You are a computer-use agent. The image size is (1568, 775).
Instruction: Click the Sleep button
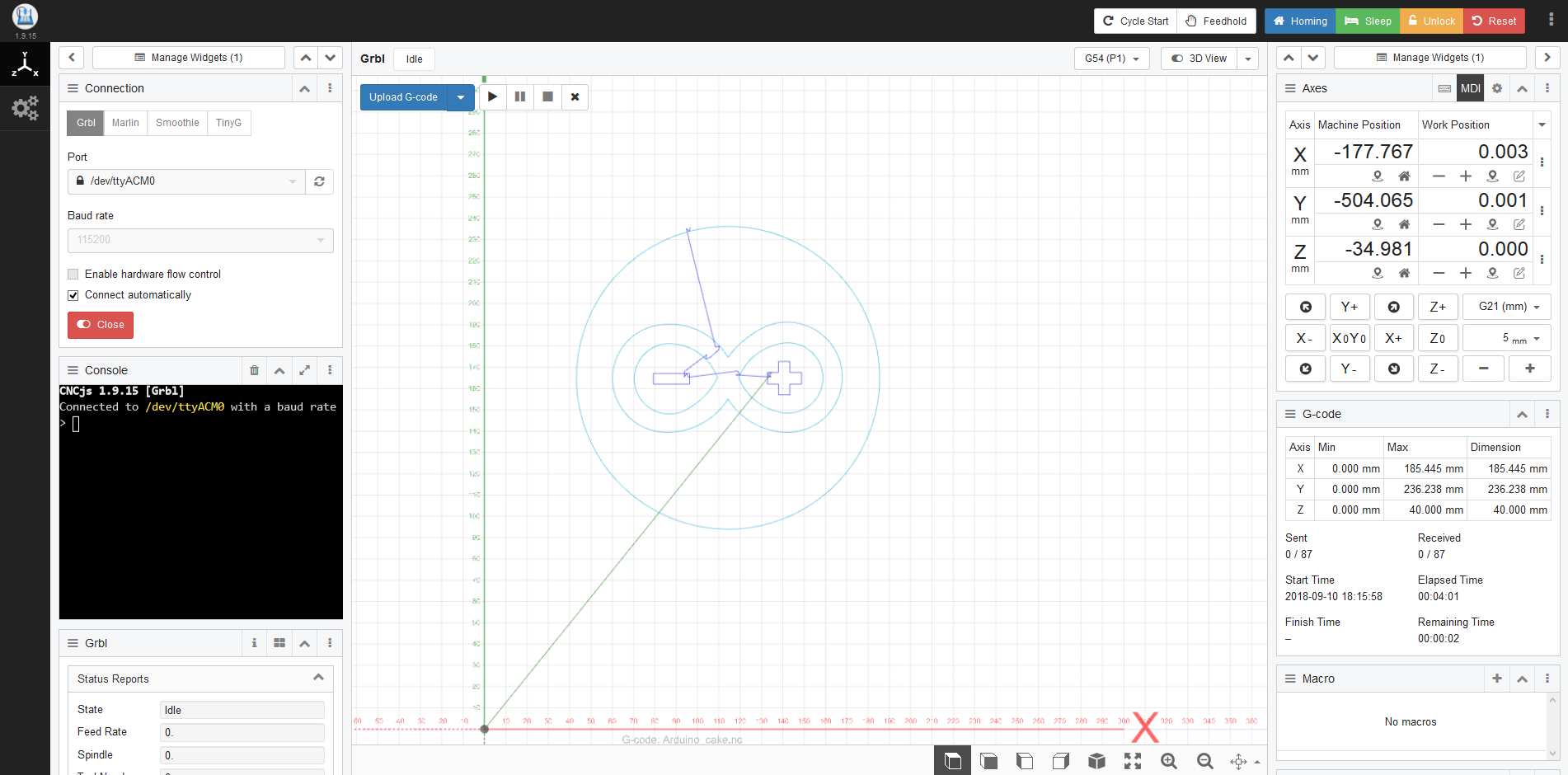pyautogui.click(x=1368, y=21)
